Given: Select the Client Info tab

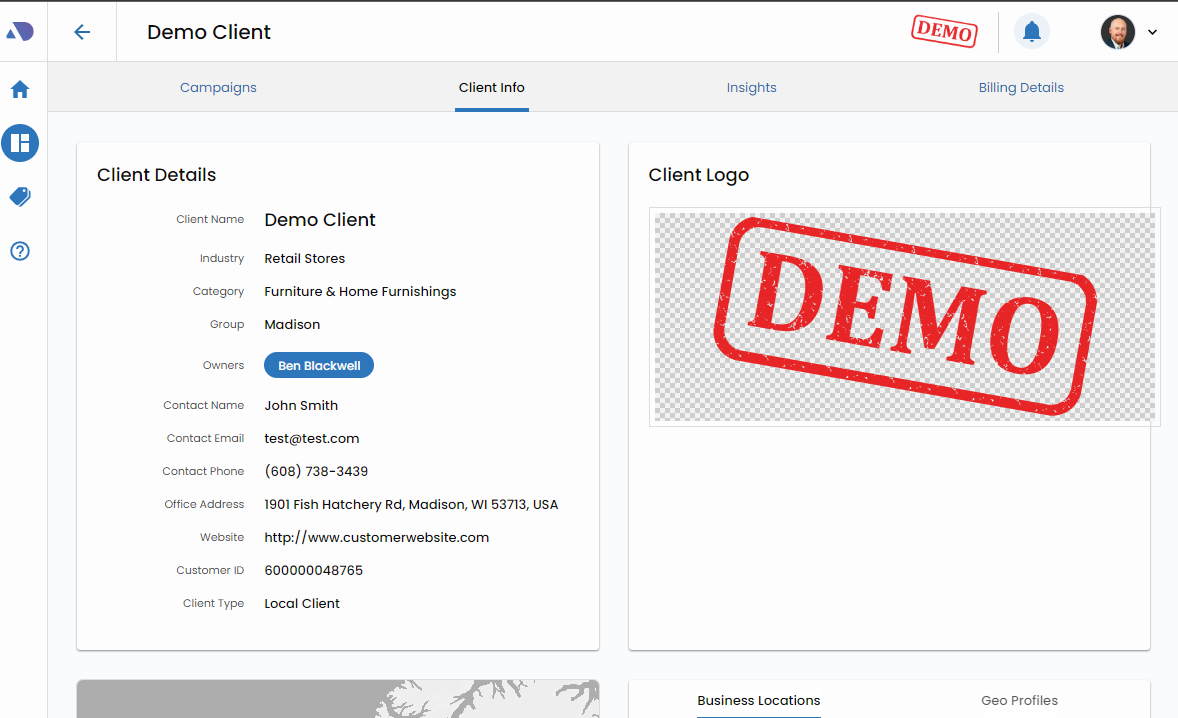Looking at the screenshot, I should (x=491, y=88).
